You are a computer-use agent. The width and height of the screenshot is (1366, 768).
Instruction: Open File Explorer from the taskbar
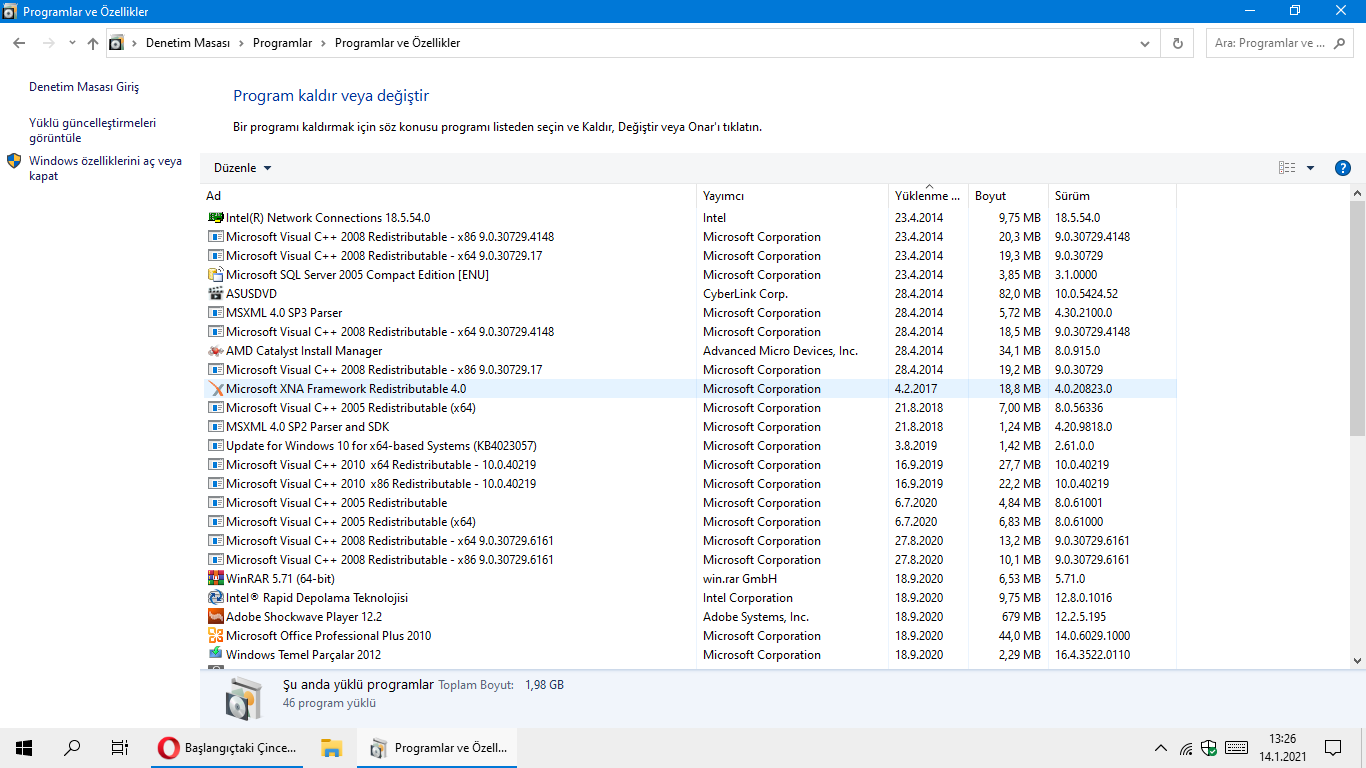coord(331,747)
